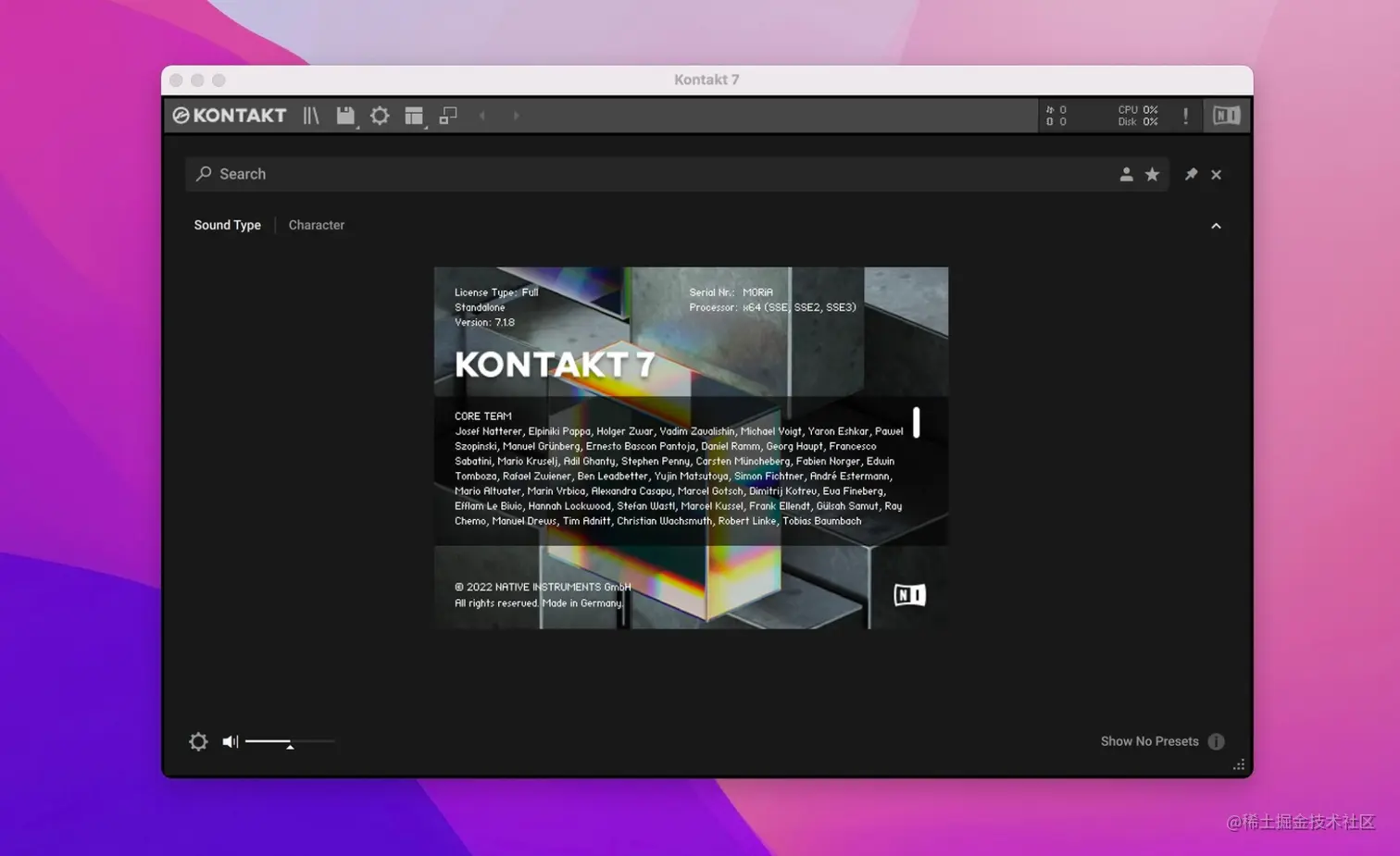Filter favorites with the star icon
1400x856 pixels.
tap(1152, 174)
